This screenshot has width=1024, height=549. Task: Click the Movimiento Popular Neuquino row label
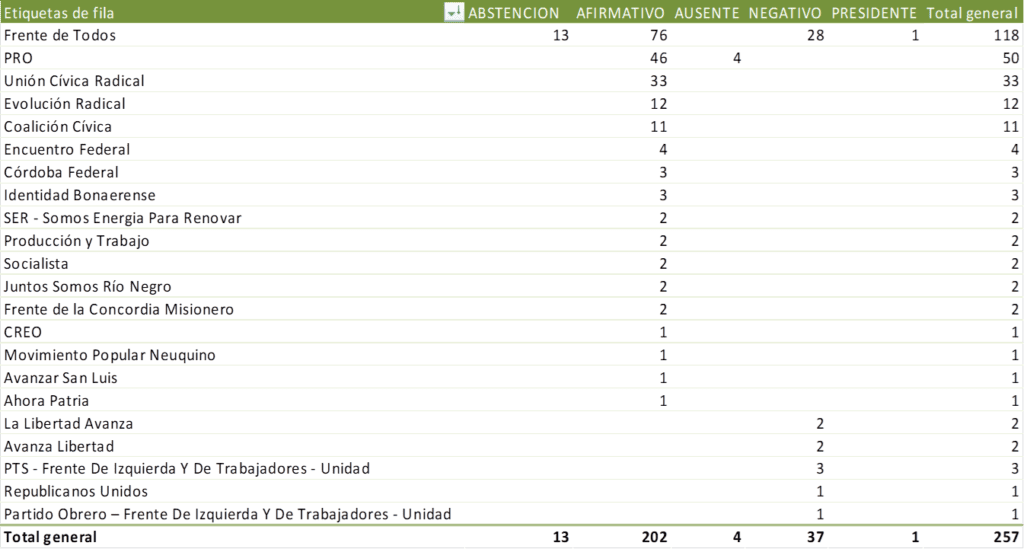[109, 355]
